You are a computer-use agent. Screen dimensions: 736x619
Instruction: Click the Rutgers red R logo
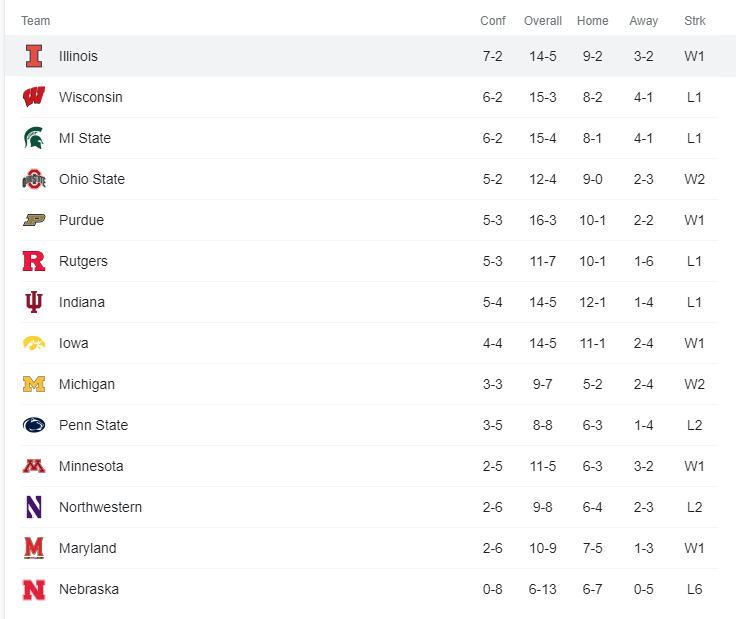(34, 261)
